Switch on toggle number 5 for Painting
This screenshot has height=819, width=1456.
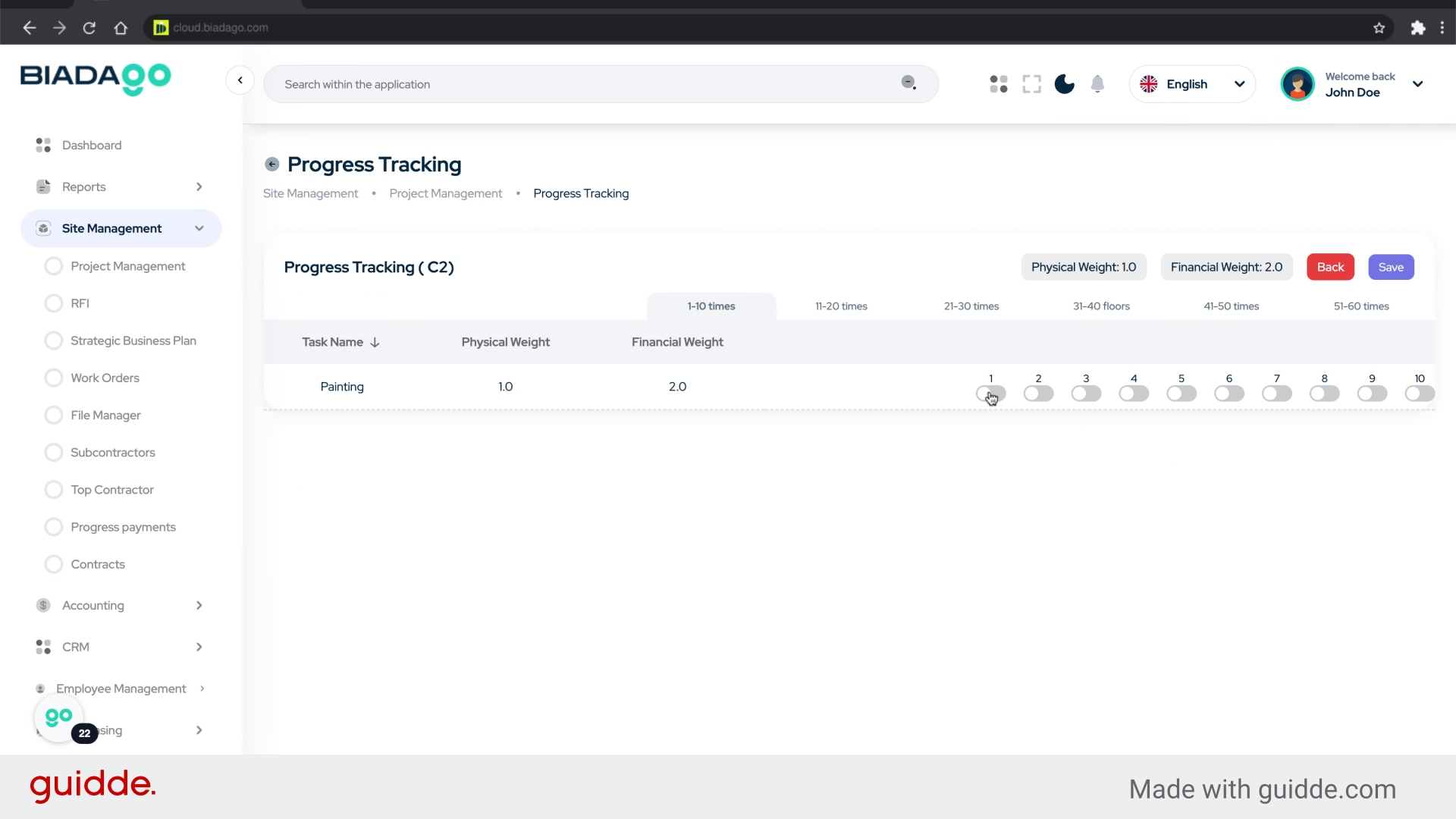pos(1181,394)
